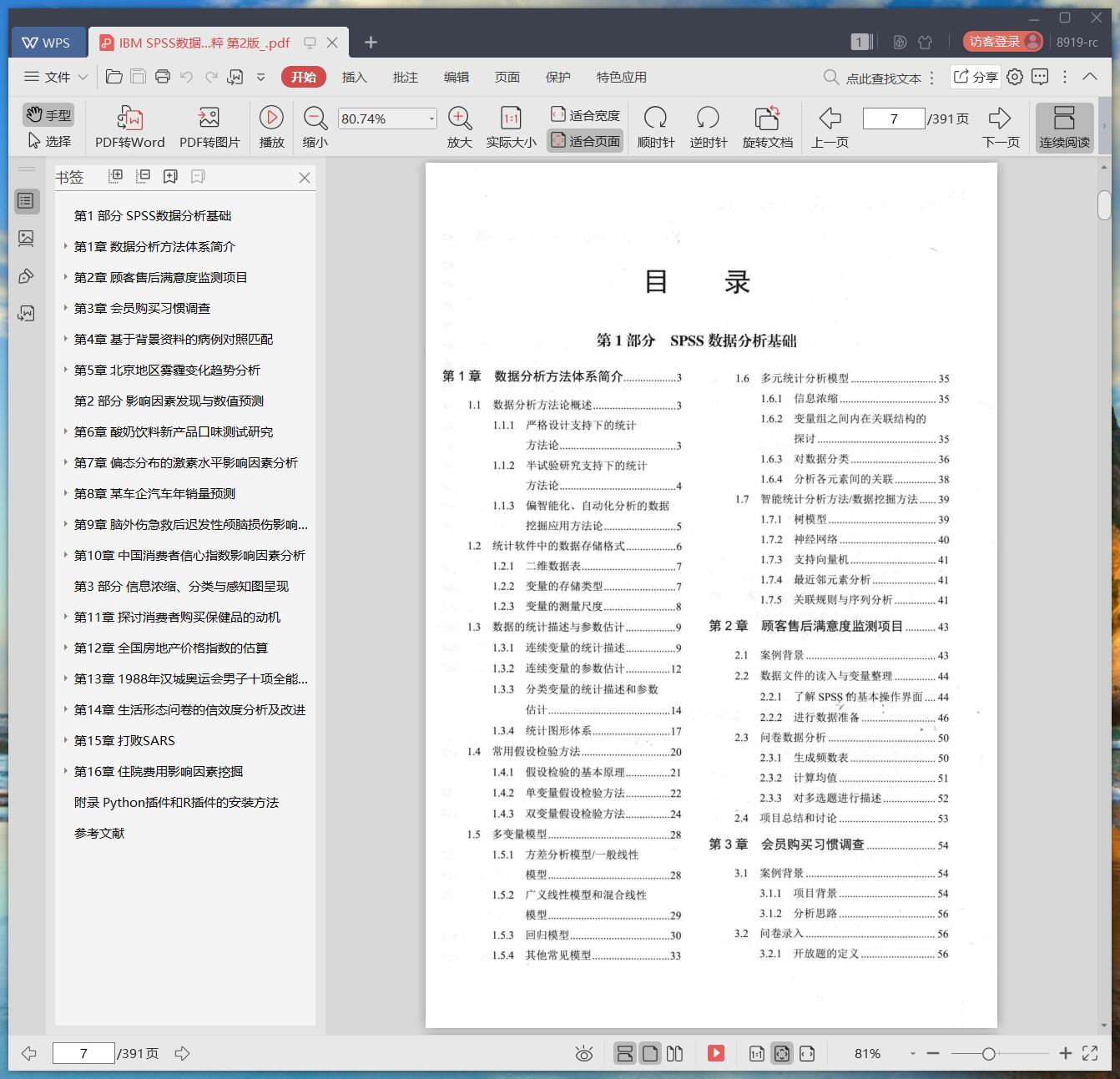Collapse all bookmarks icon
Viewport: 1120px width, 1079px height.
pos(144,176)
